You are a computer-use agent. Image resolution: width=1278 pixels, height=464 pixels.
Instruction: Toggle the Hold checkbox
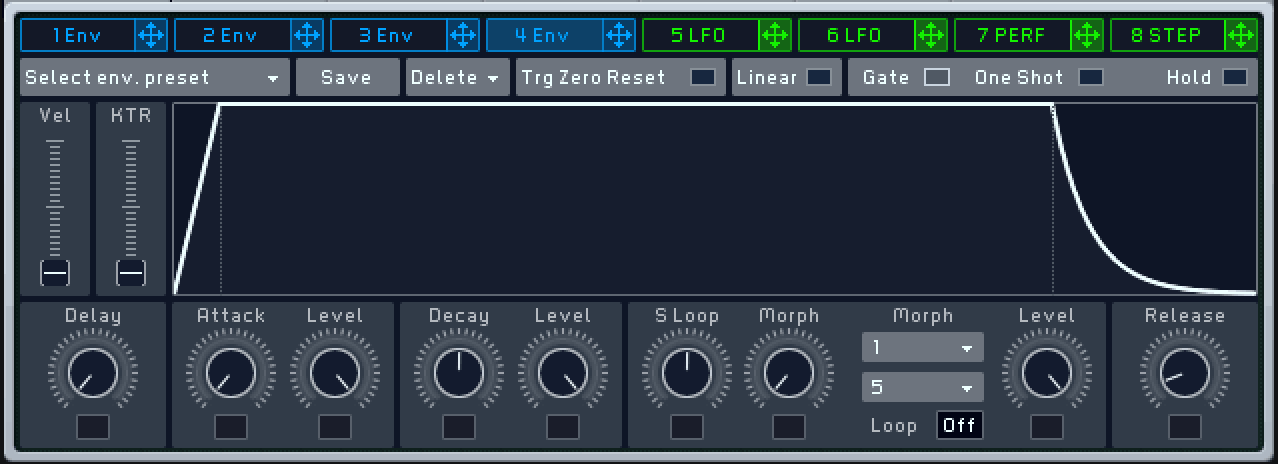coord(1235,77)
